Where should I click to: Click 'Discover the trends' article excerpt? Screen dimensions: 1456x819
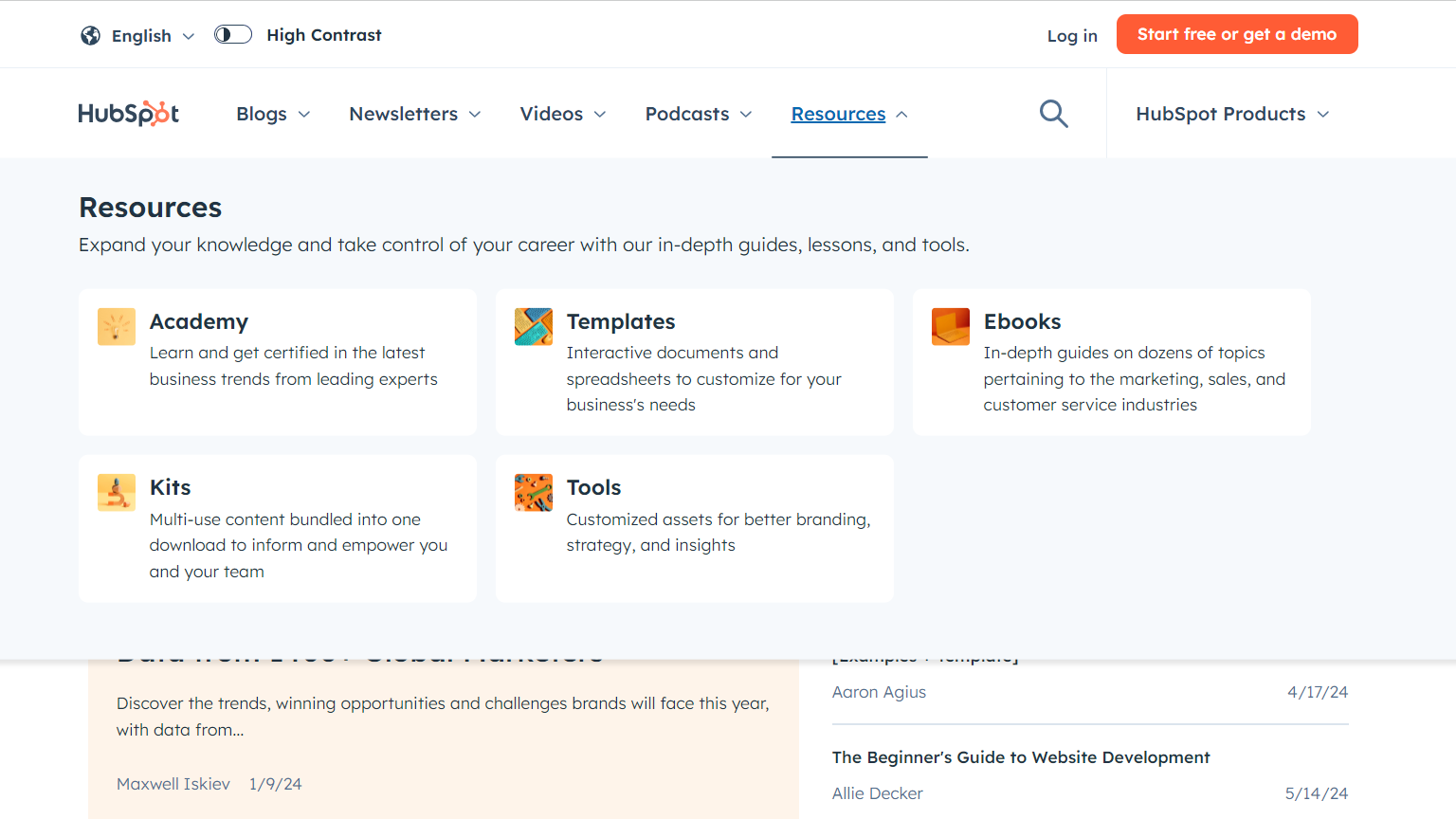point(443,717)
